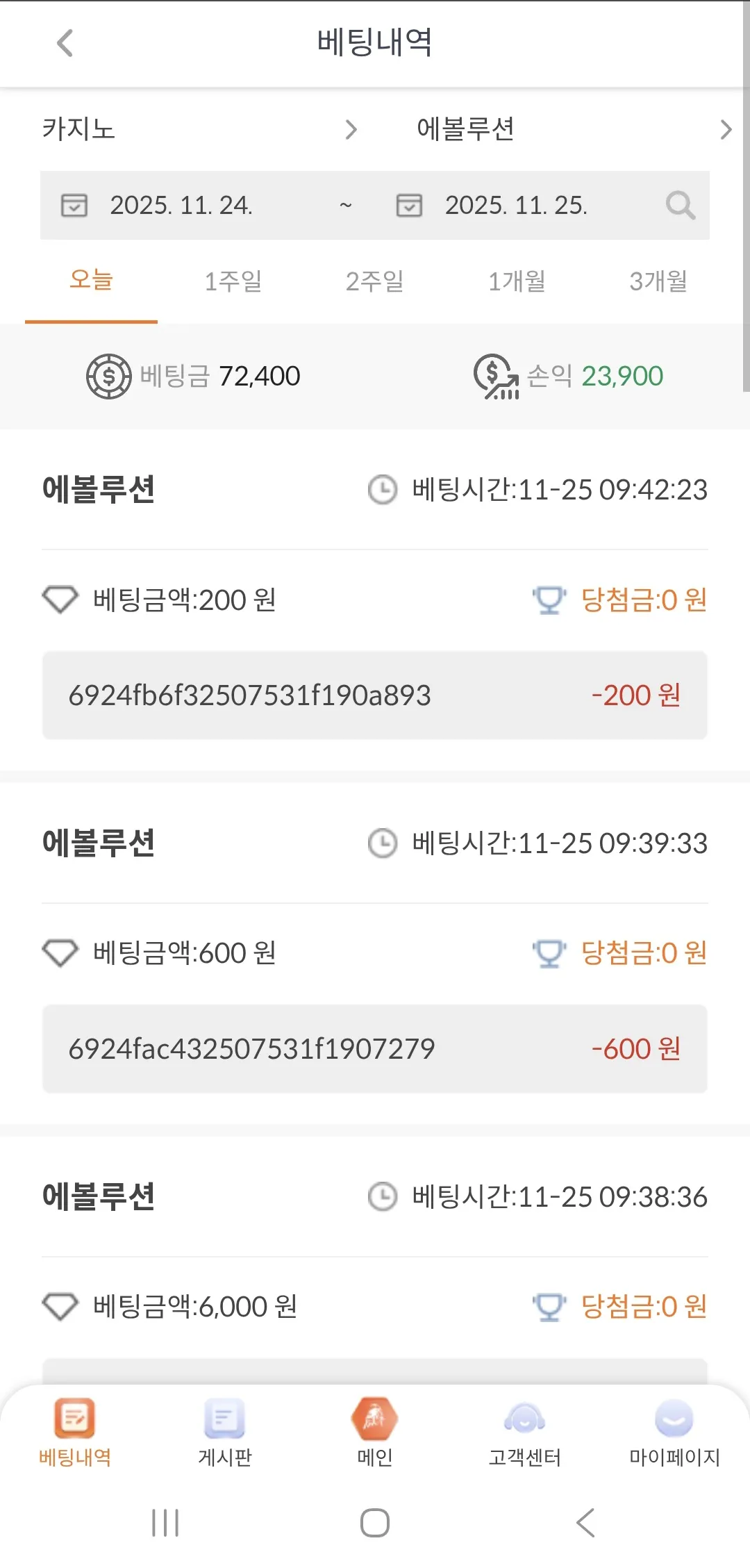Viewport: 750px width, 1568px height.
Task: Click the 2025. 11. 24. start date field
Action: 181,206
